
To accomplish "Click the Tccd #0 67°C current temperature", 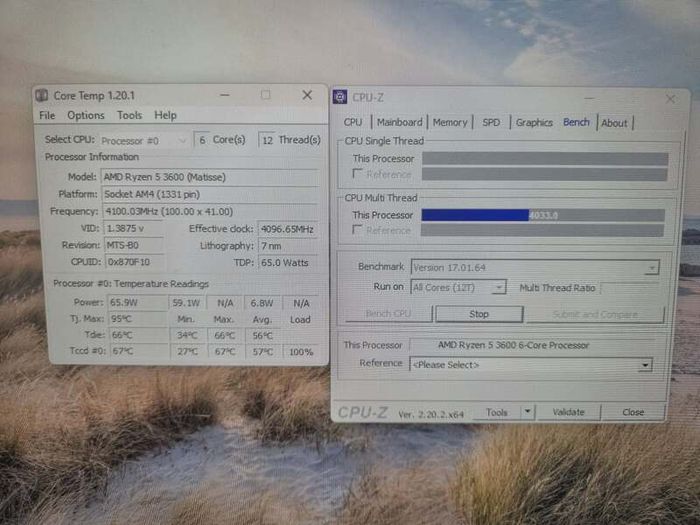I will [x=138, y=351].
